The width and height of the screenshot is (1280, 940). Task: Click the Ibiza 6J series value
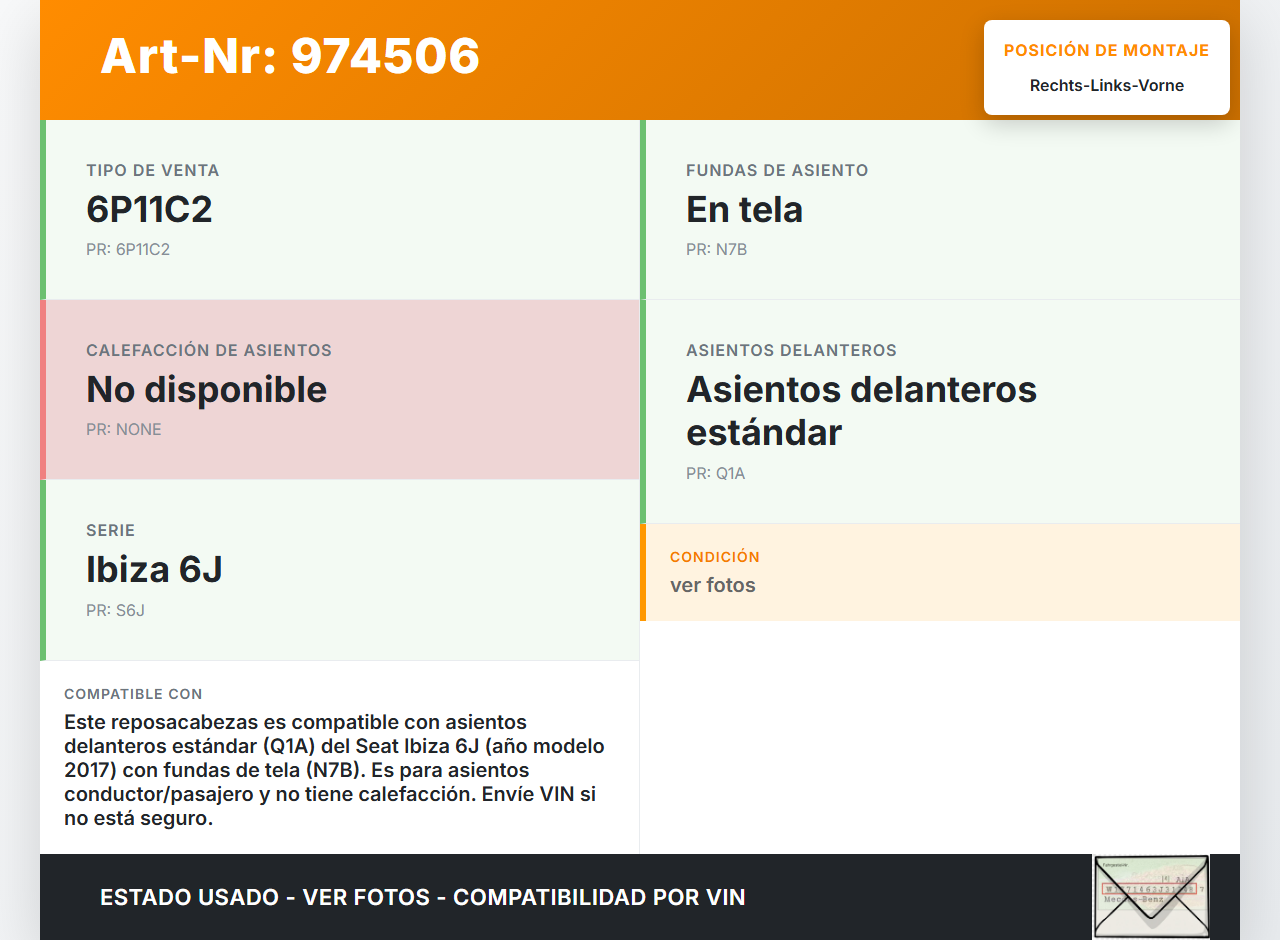tap(154, 569)
